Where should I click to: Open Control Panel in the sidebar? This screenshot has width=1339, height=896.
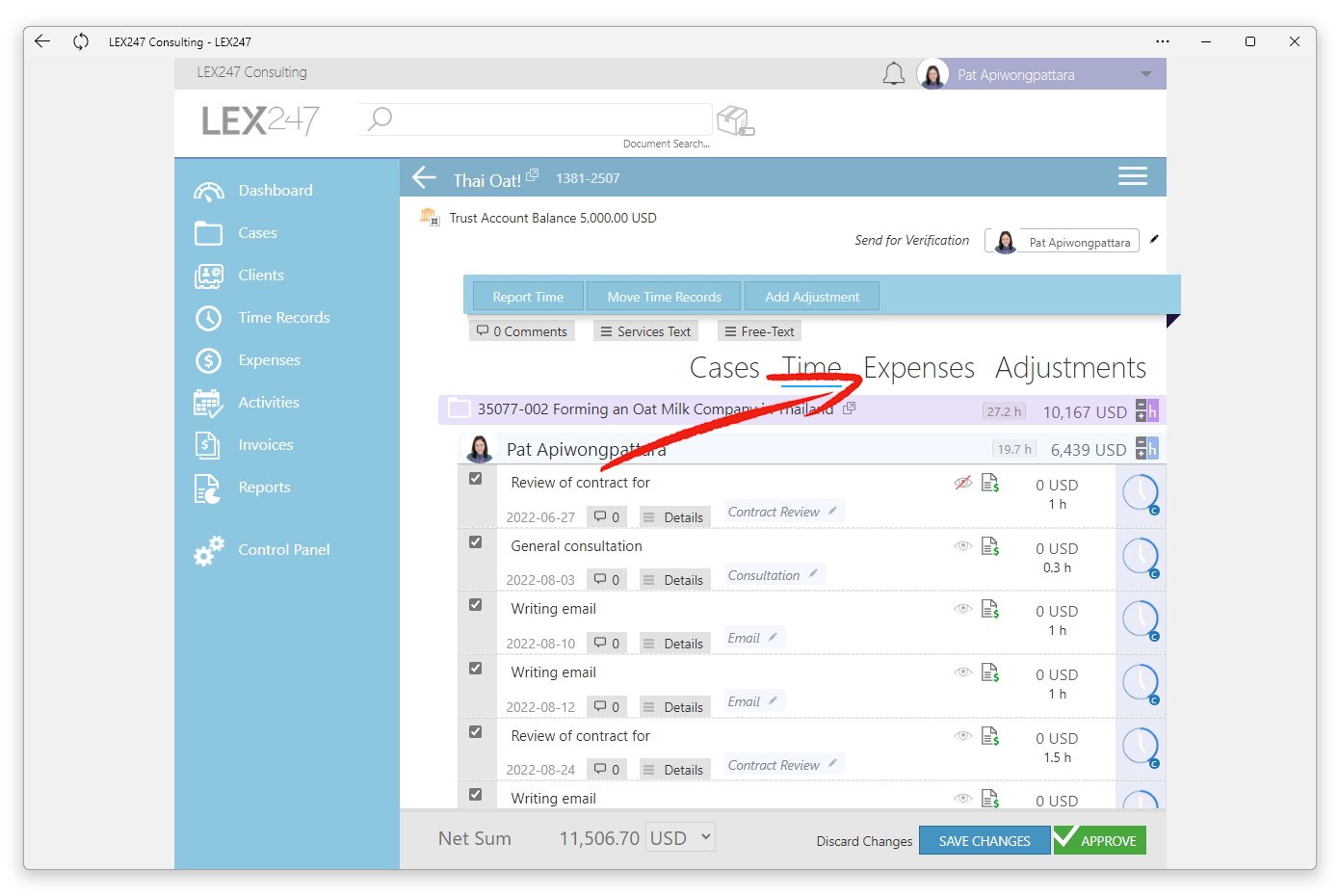coord(283,549)
